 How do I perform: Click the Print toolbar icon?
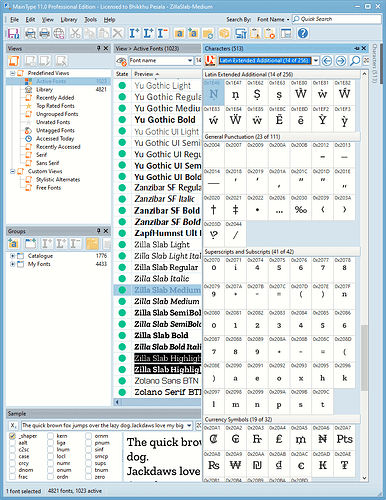click(x=44, y=33)
